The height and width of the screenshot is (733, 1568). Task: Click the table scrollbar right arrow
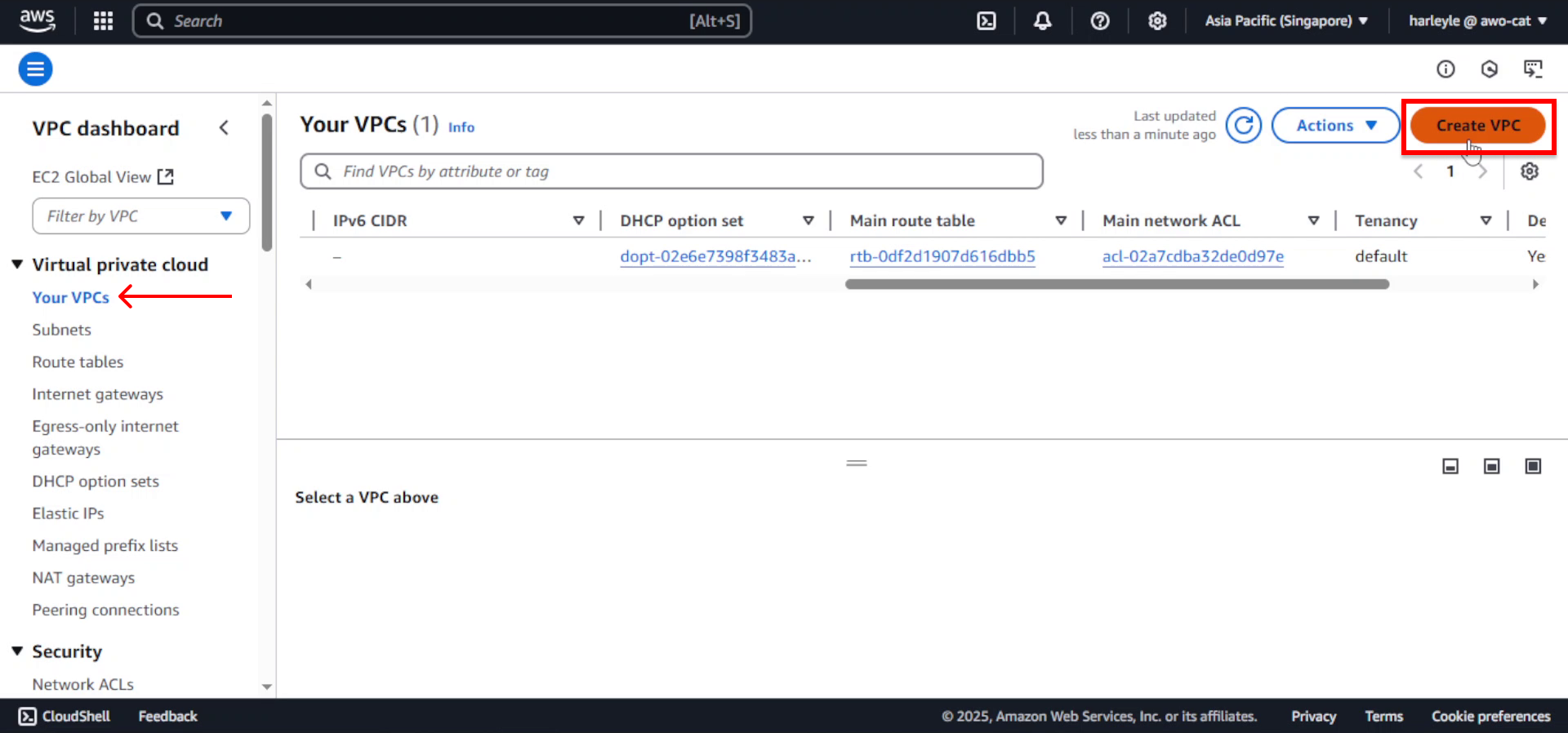coord(1535,284)
